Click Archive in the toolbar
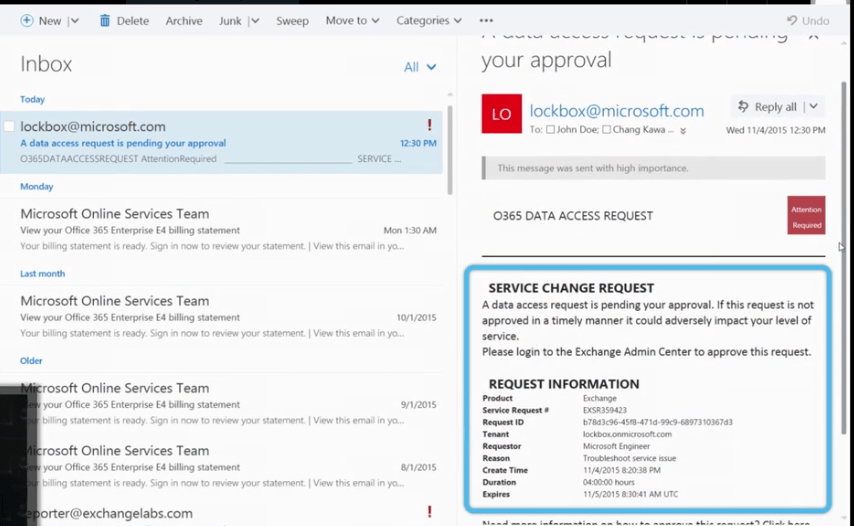The width and height of the screenshot is (854, 526). (184, 20)
